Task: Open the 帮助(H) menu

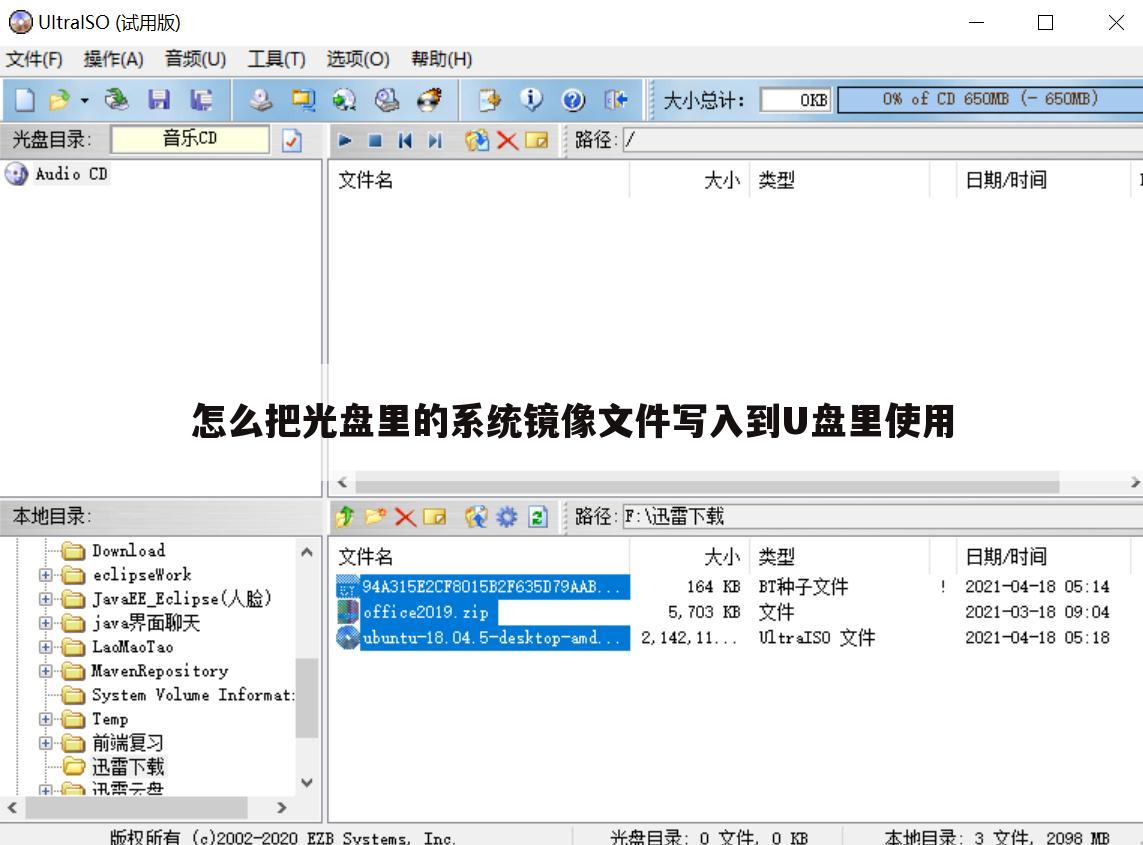Action: [442, 59]
